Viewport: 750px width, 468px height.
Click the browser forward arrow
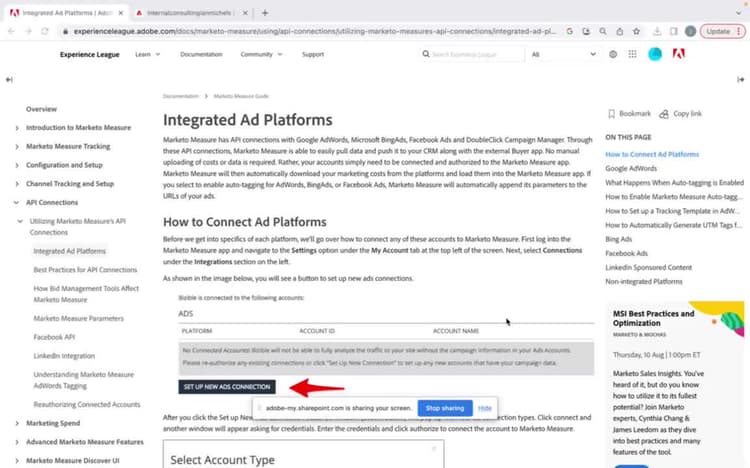pyautogui.click(x=28, y=31)
